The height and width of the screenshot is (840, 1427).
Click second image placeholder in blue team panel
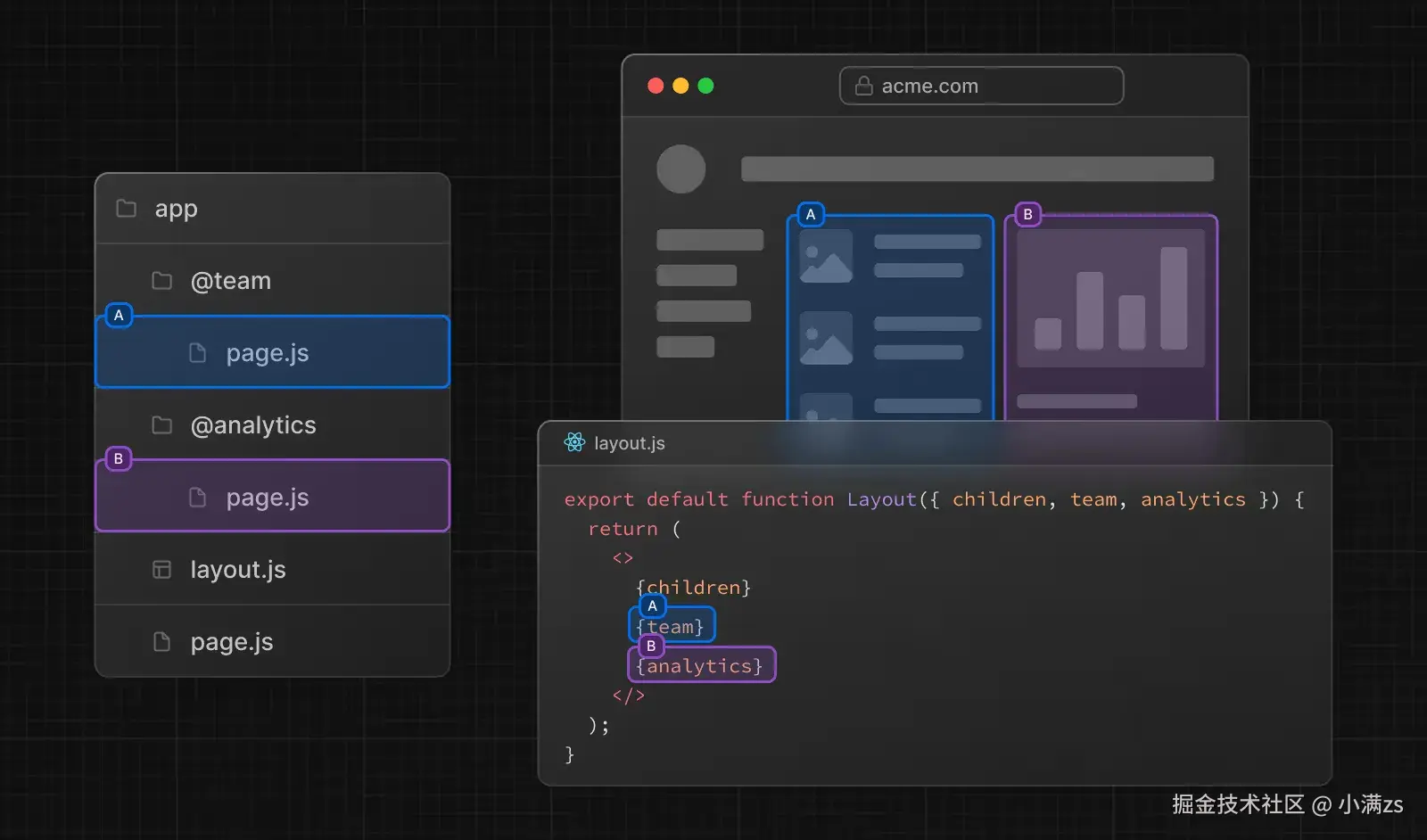click(826, 338)
